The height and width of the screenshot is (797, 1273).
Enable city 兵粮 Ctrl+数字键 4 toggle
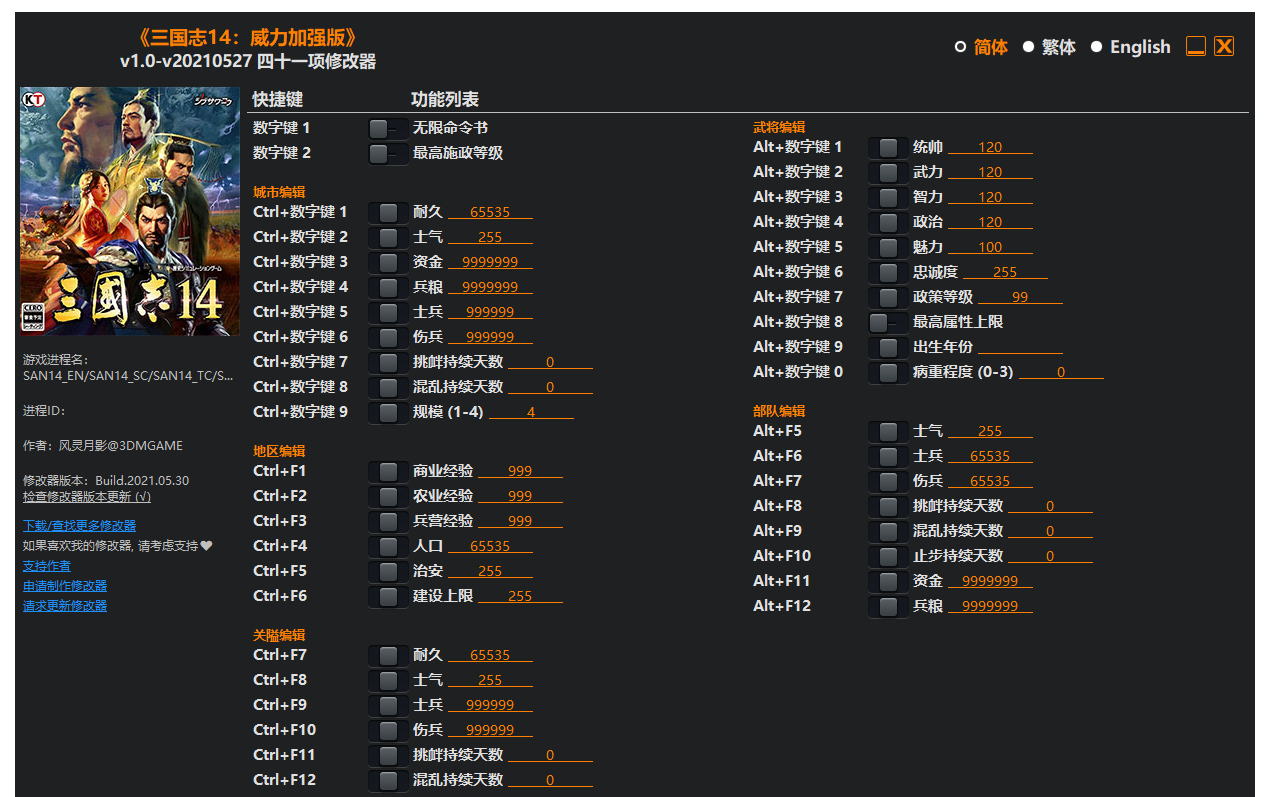388,287
